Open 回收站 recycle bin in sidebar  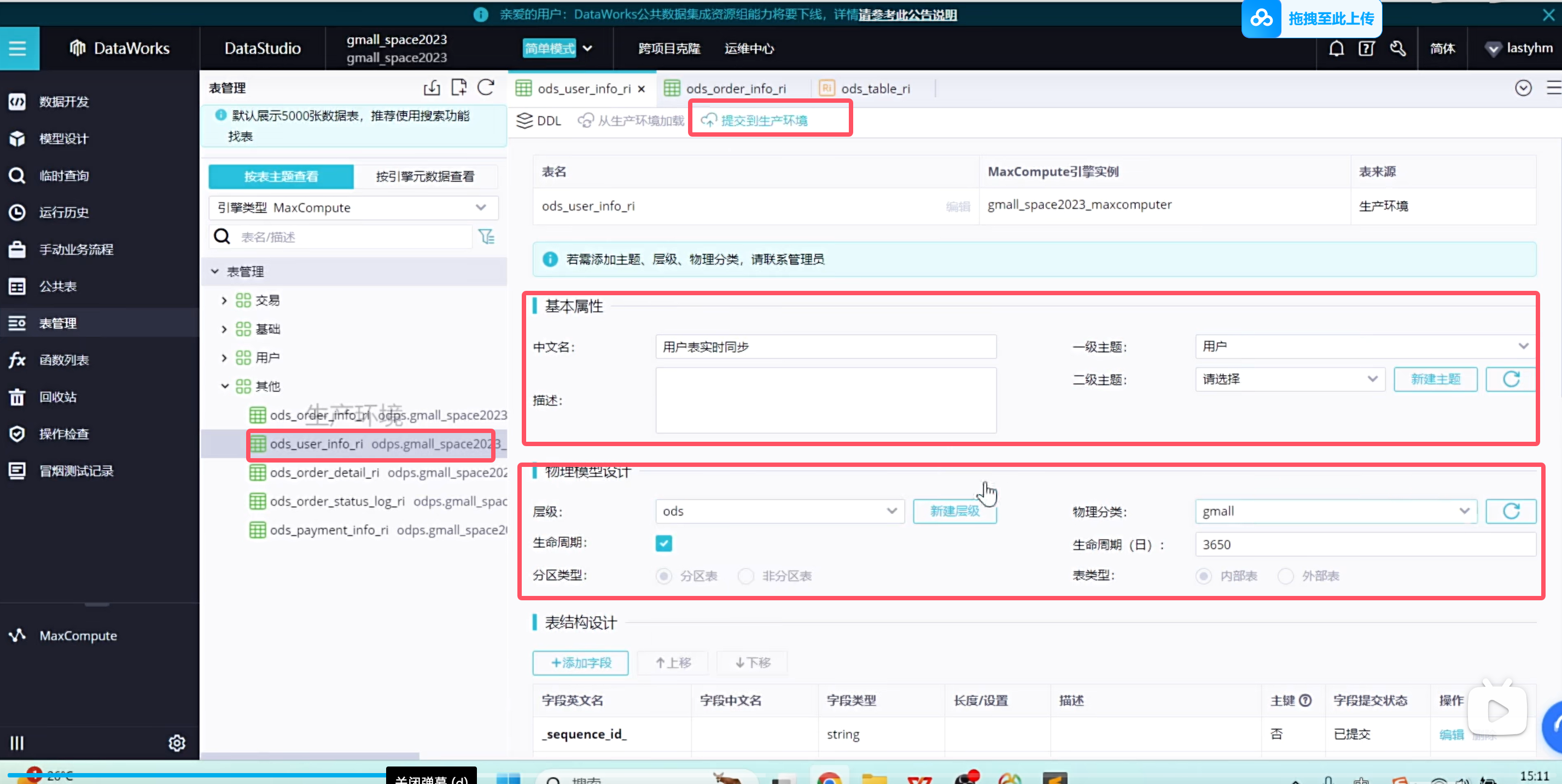click(x=57, y=397)
